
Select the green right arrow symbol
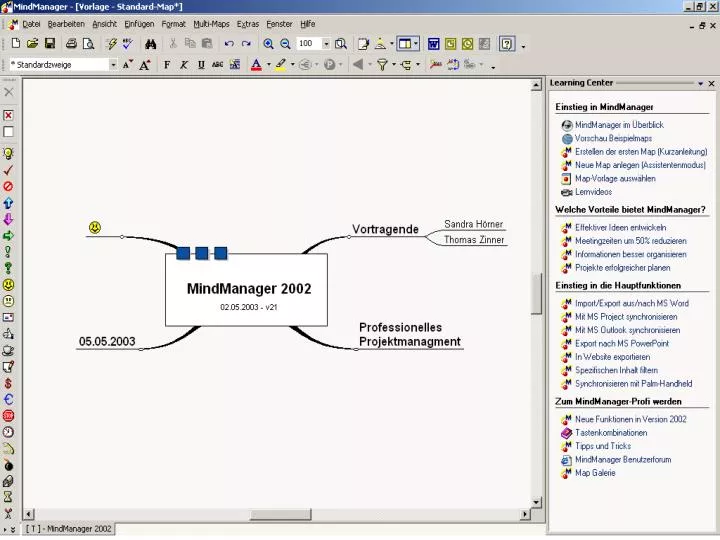coord(8,236)
